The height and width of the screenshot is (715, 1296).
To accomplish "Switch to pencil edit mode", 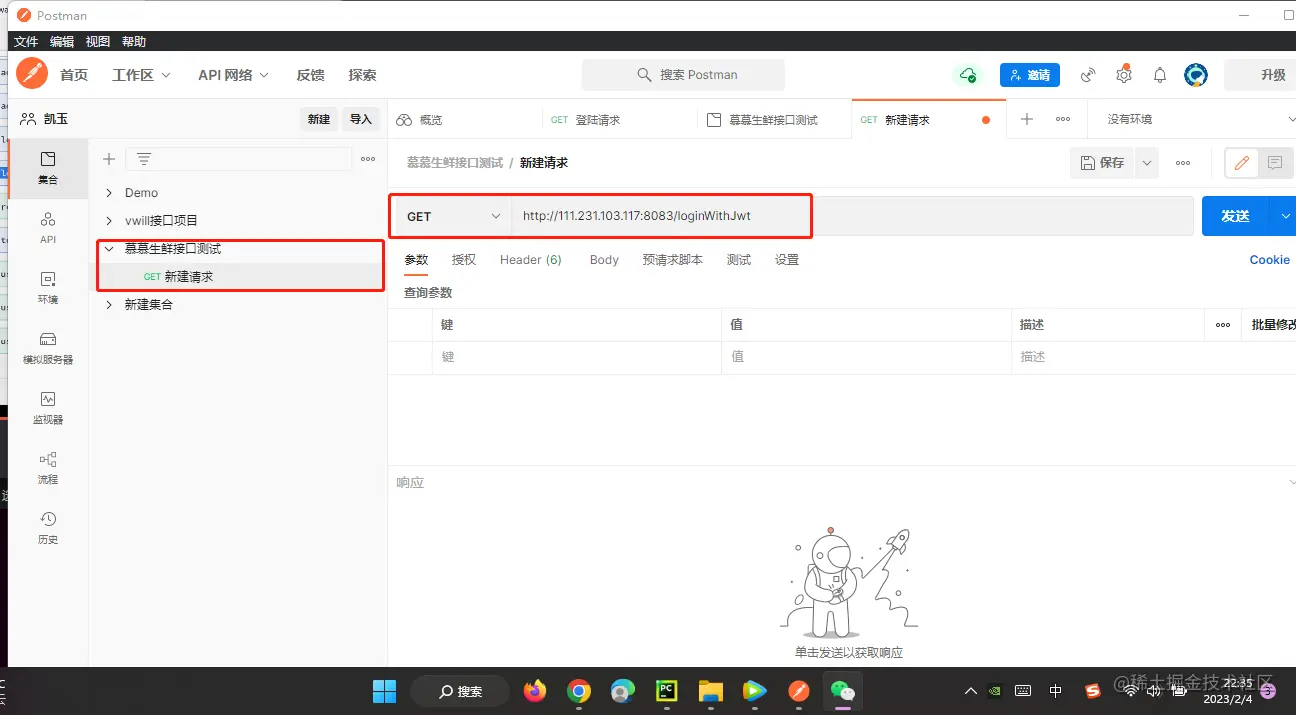I will coord(1242,163).
